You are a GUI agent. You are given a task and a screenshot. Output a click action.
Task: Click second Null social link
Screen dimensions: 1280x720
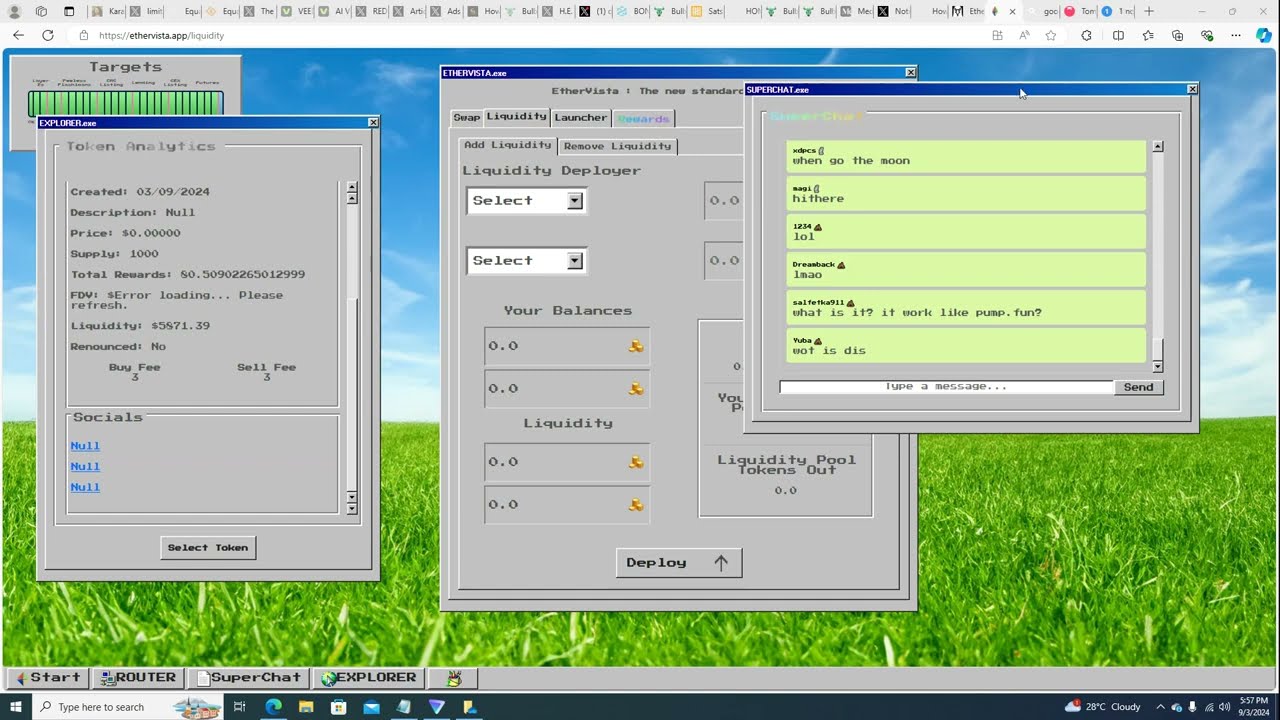click(85, 467)
